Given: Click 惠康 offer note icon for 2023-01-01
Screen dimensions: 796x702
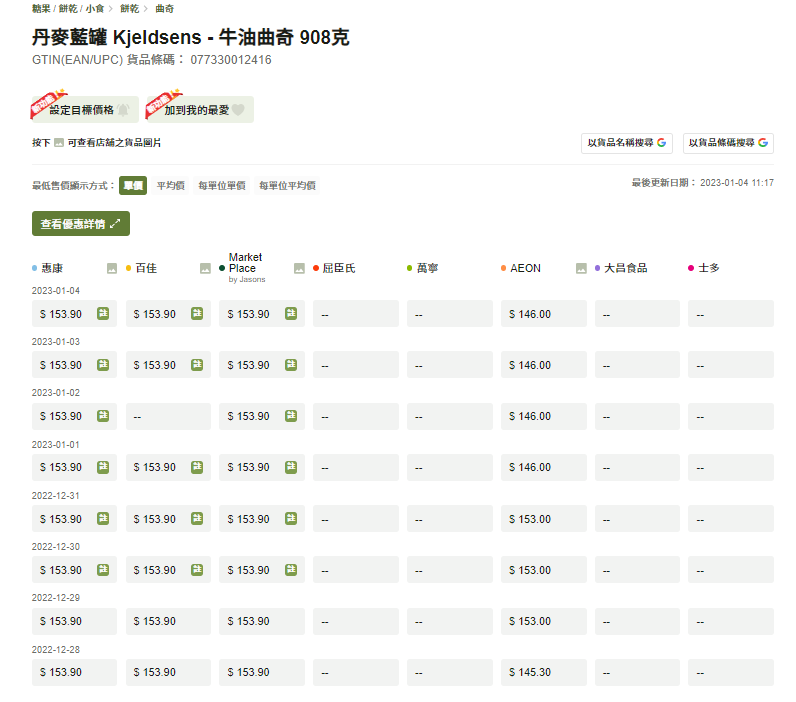Looking at the screenshot, I should 103,467.
